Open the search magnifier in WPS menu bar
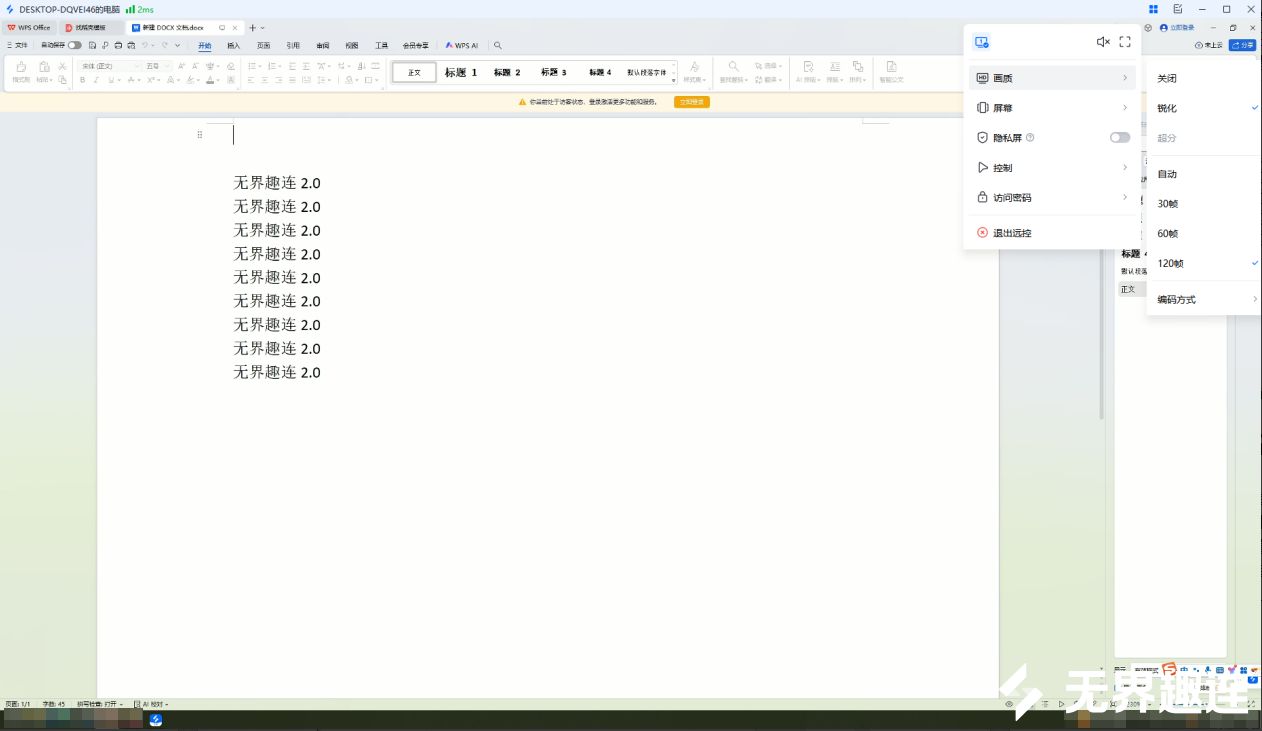Viewport: 1262px width, 731px height. 498,45
